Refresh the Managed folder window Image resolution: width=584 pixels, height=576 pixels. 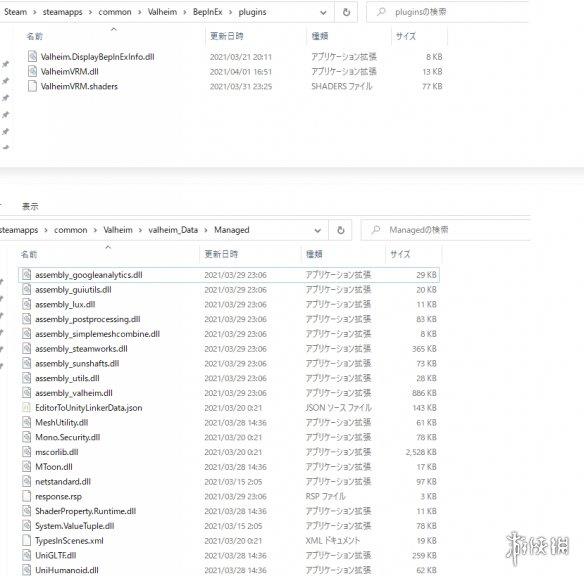coord(340,230)
